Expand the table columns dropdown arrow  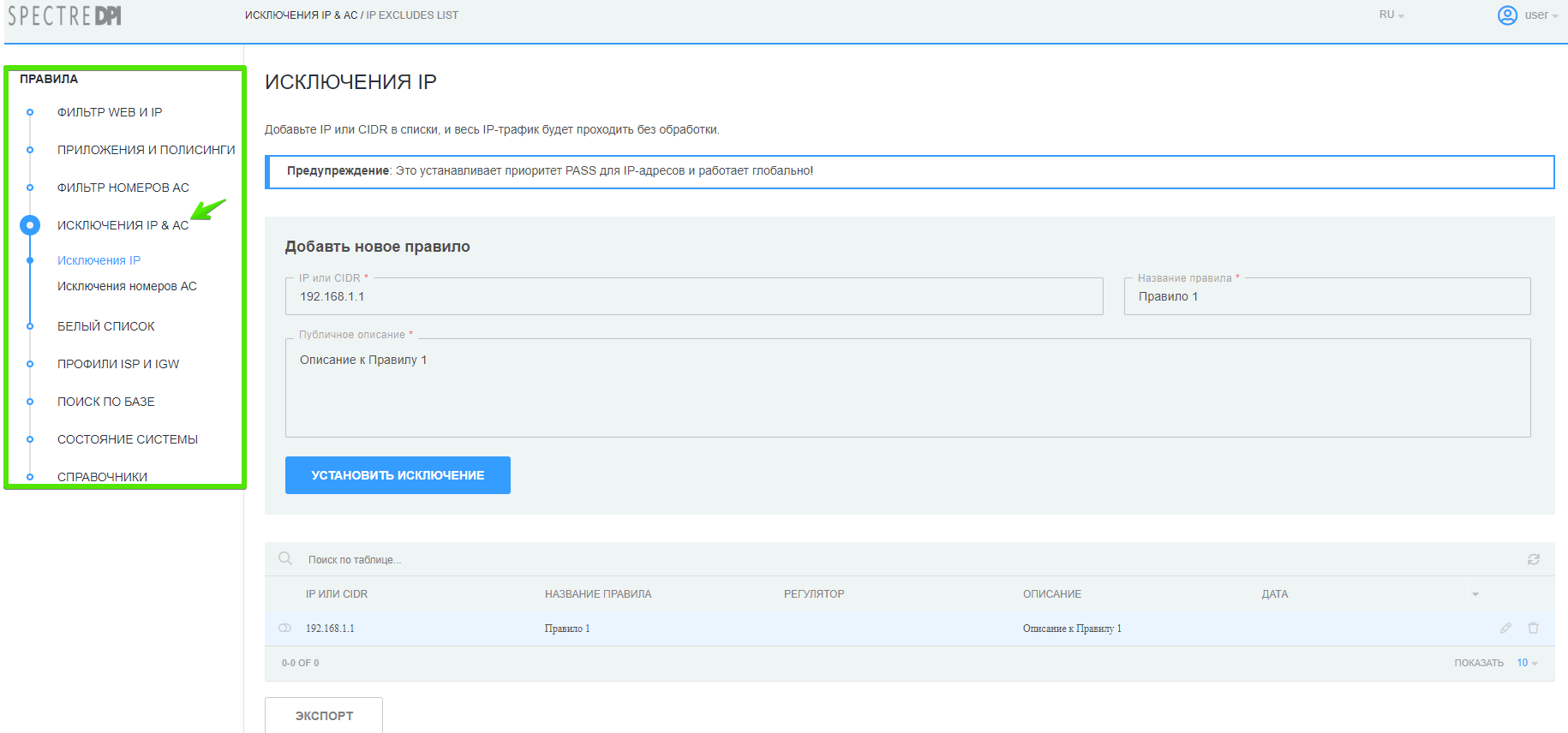(x=1475, y=594)
